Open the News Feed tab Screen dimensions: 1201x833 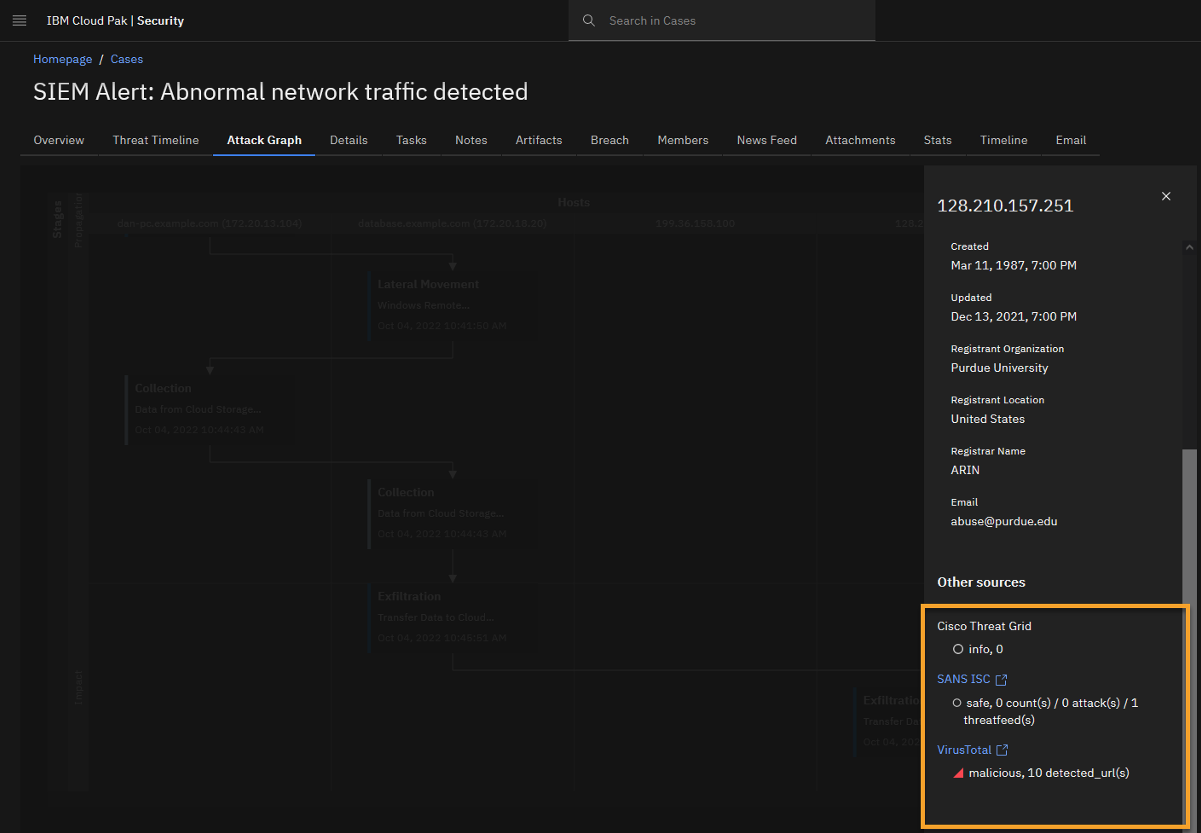pyautogui.click(x=767, y=140)
